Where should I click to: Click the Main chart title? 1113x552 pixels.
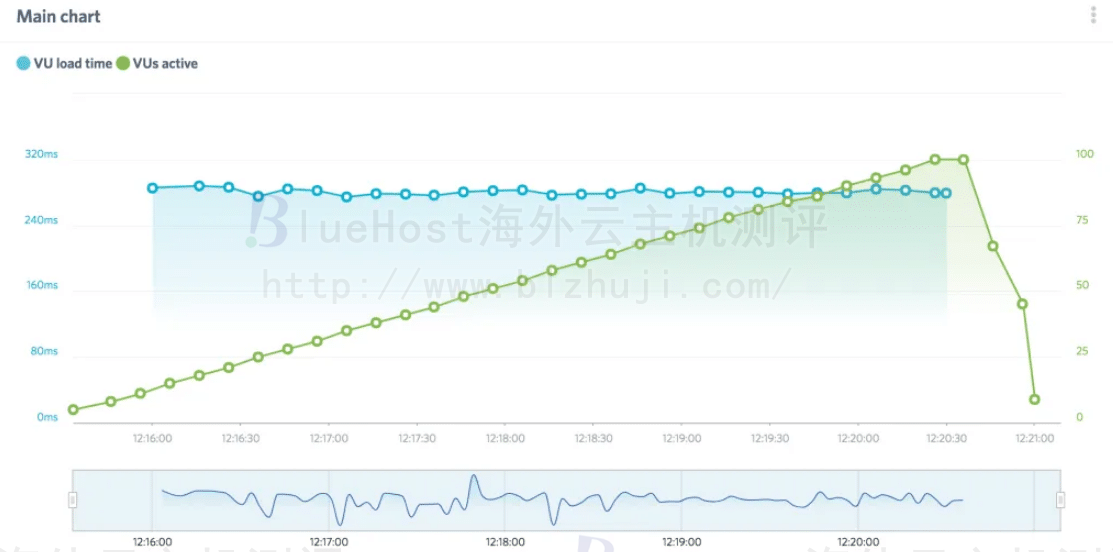(x=58, y=17)
